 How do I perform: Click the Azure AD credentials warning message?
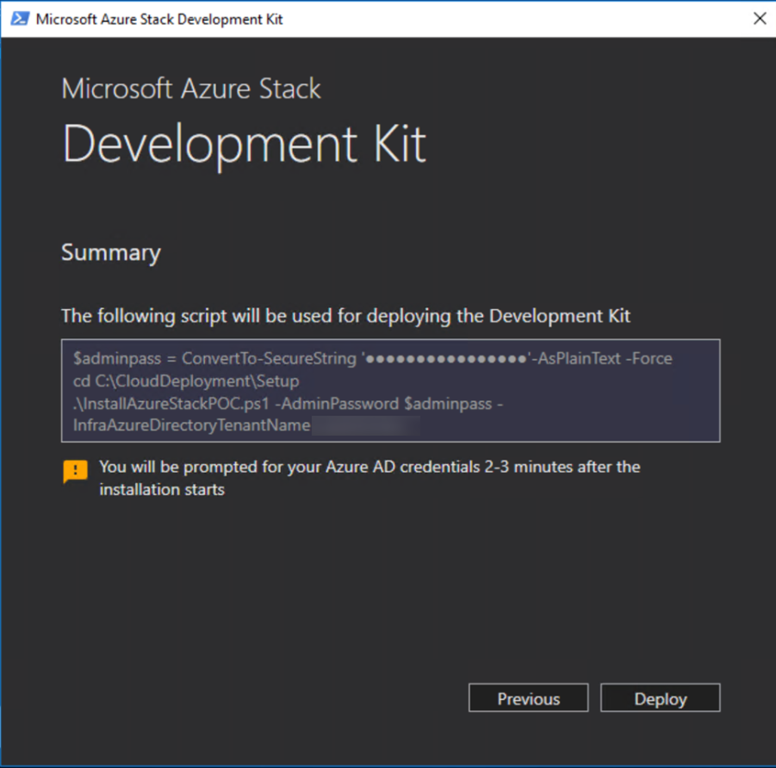[369, 467]
